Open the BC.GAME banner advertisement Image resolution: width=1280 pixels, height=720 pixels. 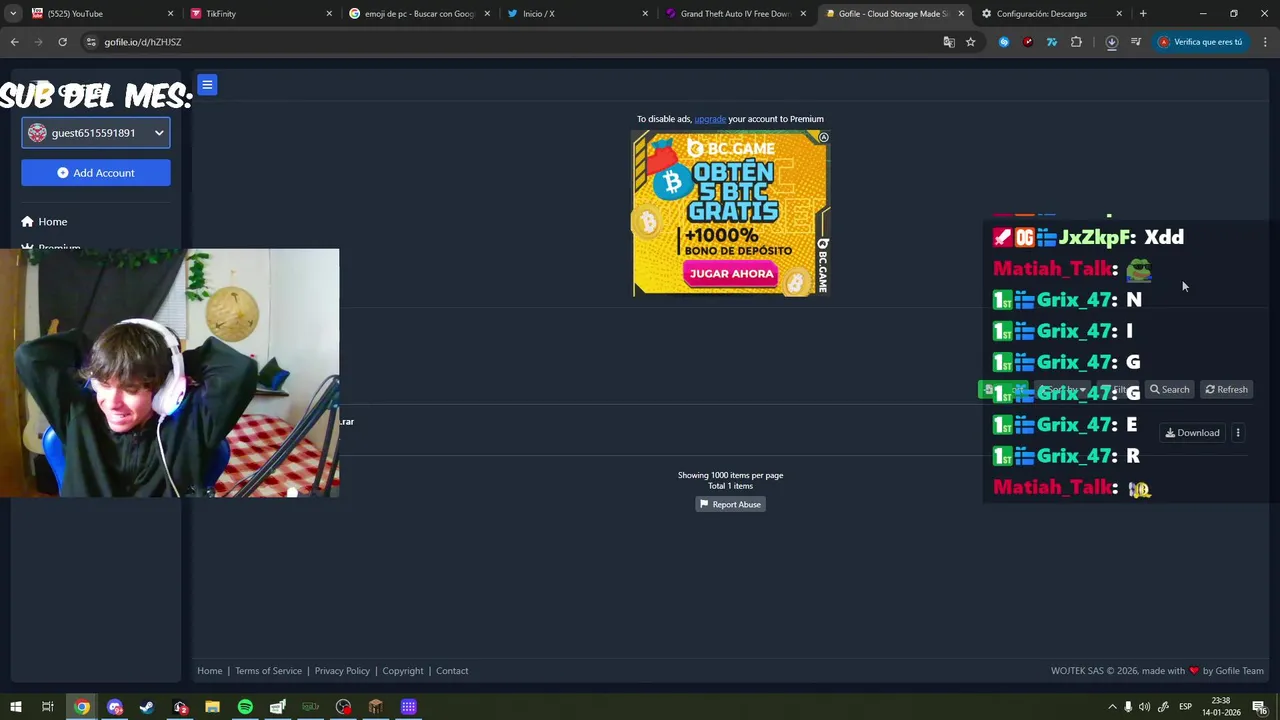[x=731, y=214]
